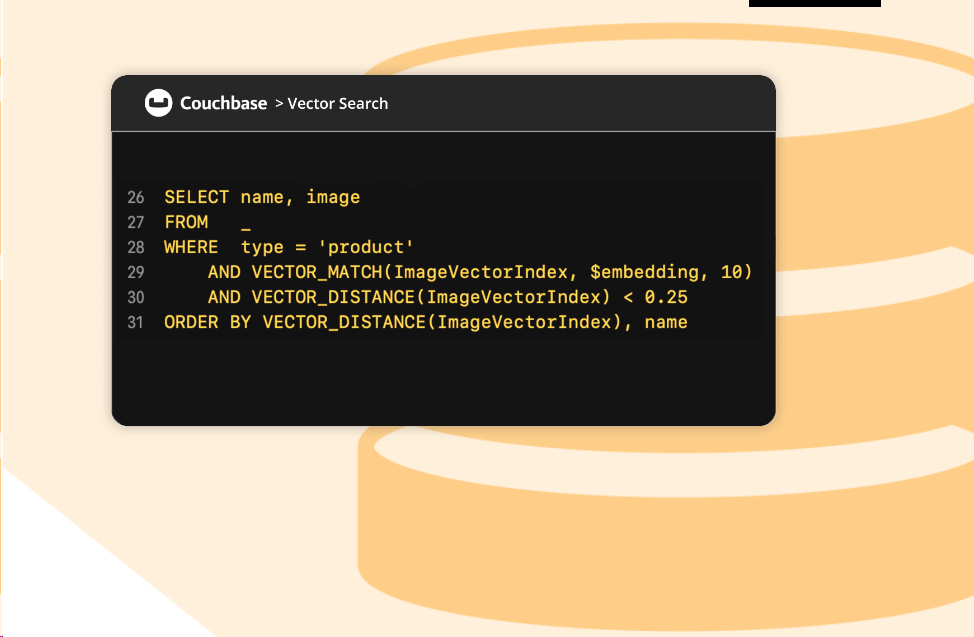Click the breadcrumb arrow before Vector Search
This screenshot has height=637, width=974.
coord(279,104)
